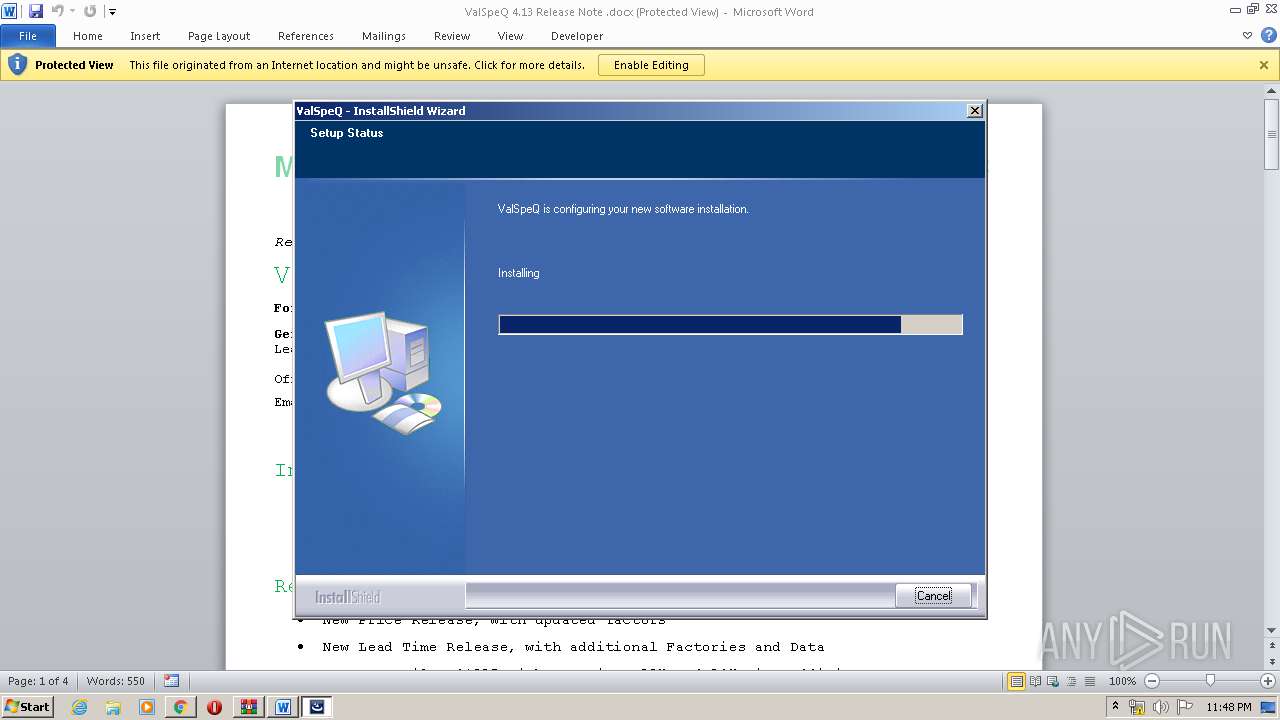Click the 'Words: 550' count in status bar

(x=116, y=681)
